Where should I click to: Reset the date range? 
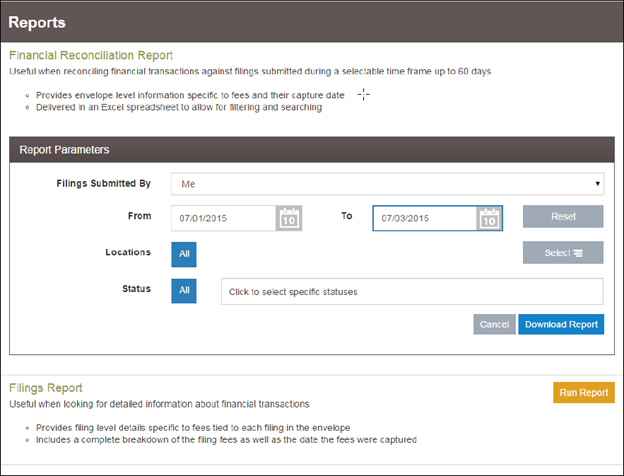[x=563, y=217]
